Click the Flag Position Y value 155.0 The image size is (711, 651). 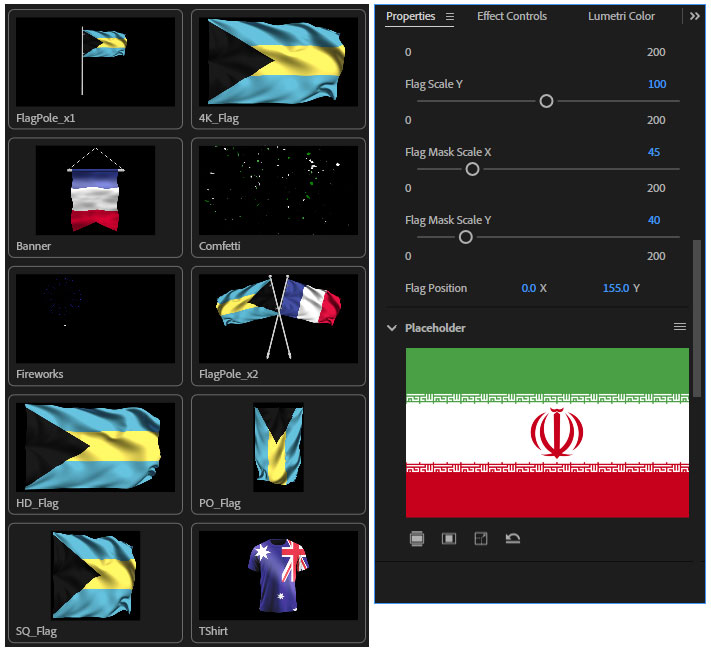(x=616, y=288)
